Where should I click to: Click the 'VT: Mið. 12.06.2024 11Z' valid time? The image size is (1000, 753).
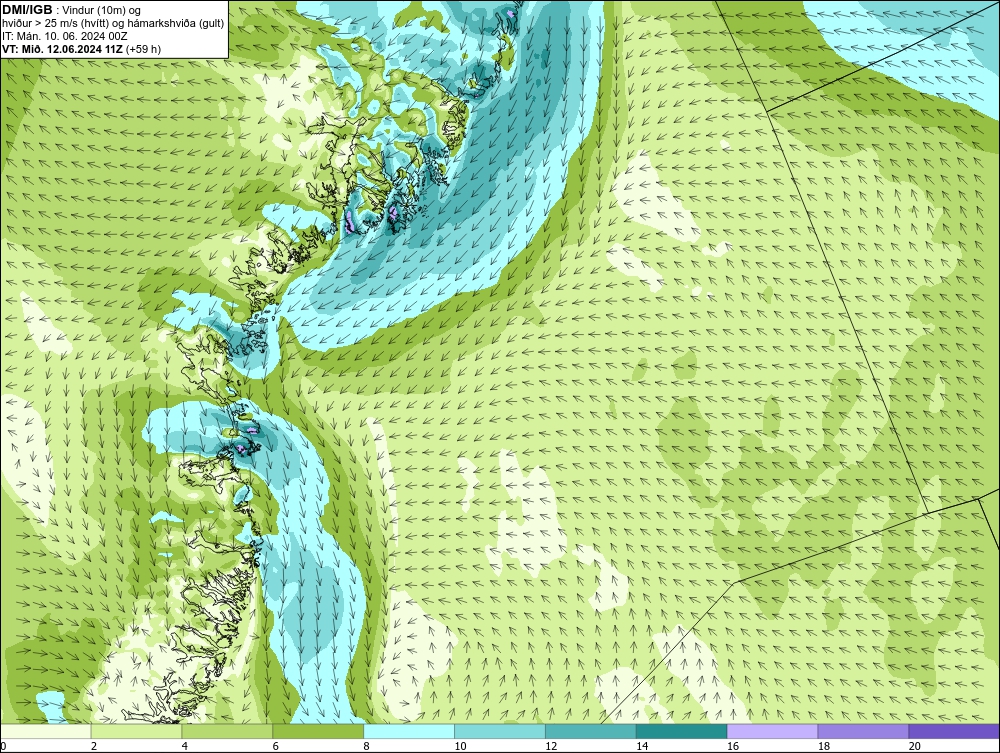[62, 49]
